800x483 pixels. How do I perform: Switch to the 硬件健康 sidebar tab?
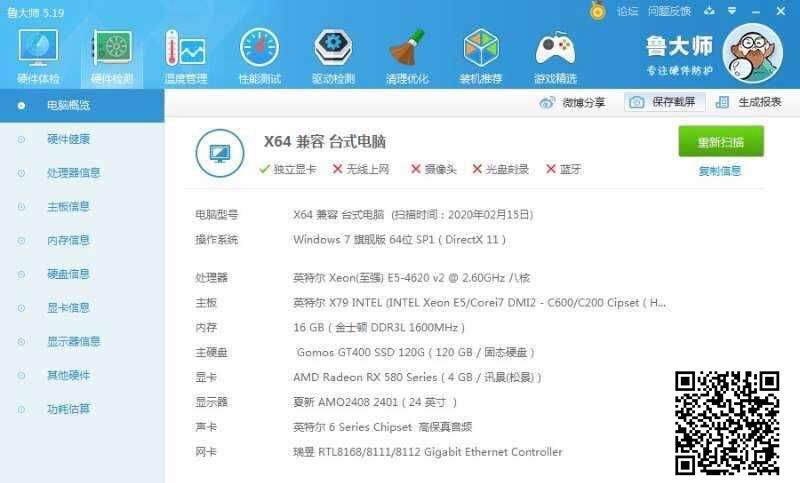(x=68, y=139)
